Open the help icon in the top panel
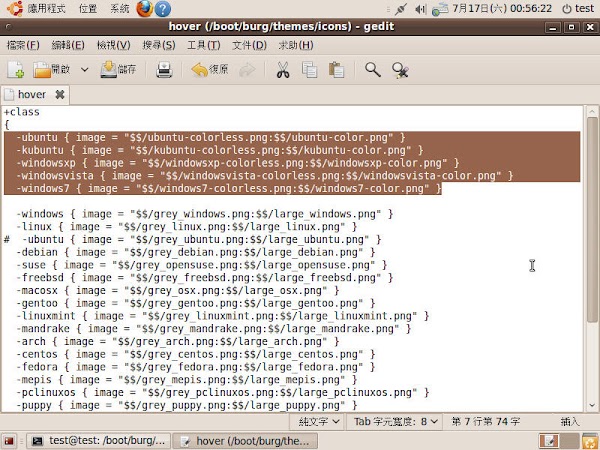This screenshot has width=600, height=450. [163, 9]
